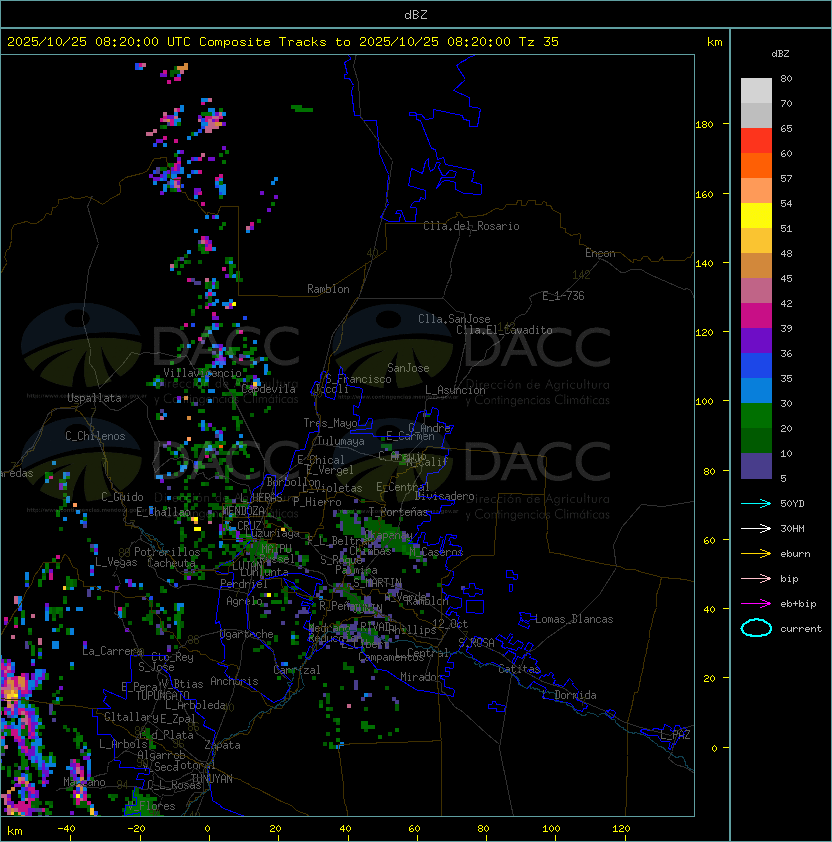Viewport: 832px width, 842px height.
Task: Pick the orange swatch between 60 and 57
Action: coord(756,165)
